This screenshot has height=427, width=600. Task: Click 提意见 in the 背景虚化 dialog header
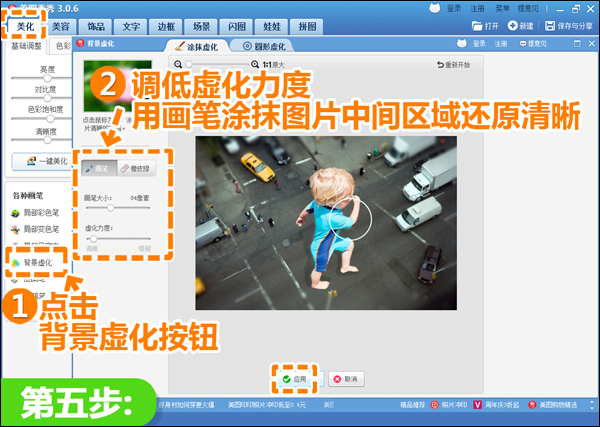533,44
